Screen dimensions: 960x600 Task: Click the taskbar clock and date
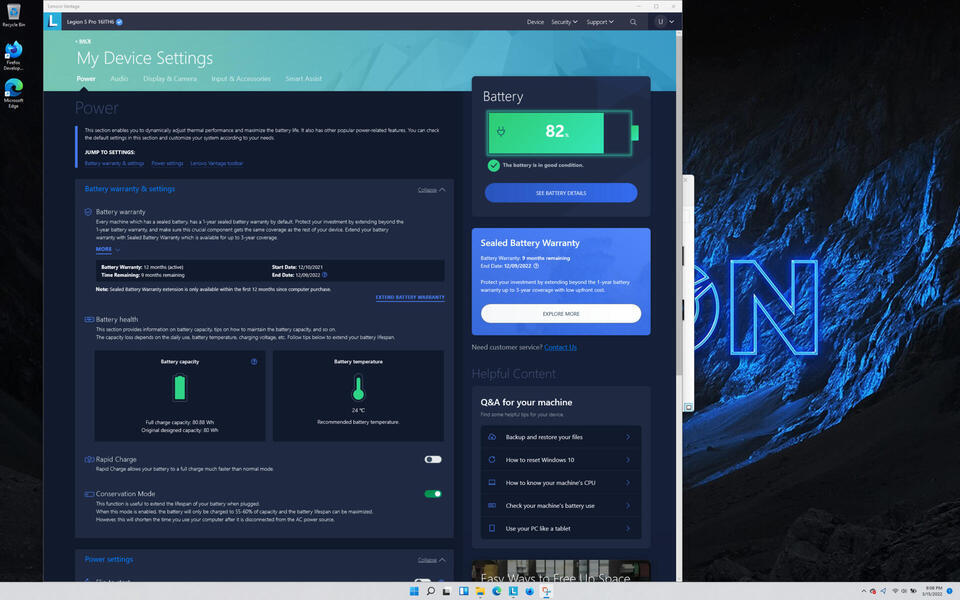coord(933,591)
